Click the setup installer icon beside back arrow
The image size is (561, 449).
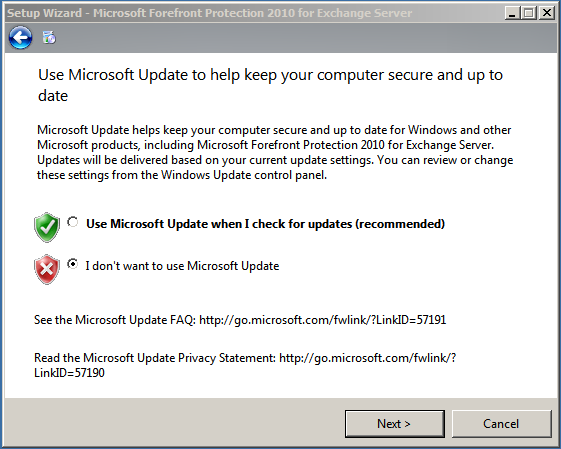49,37
